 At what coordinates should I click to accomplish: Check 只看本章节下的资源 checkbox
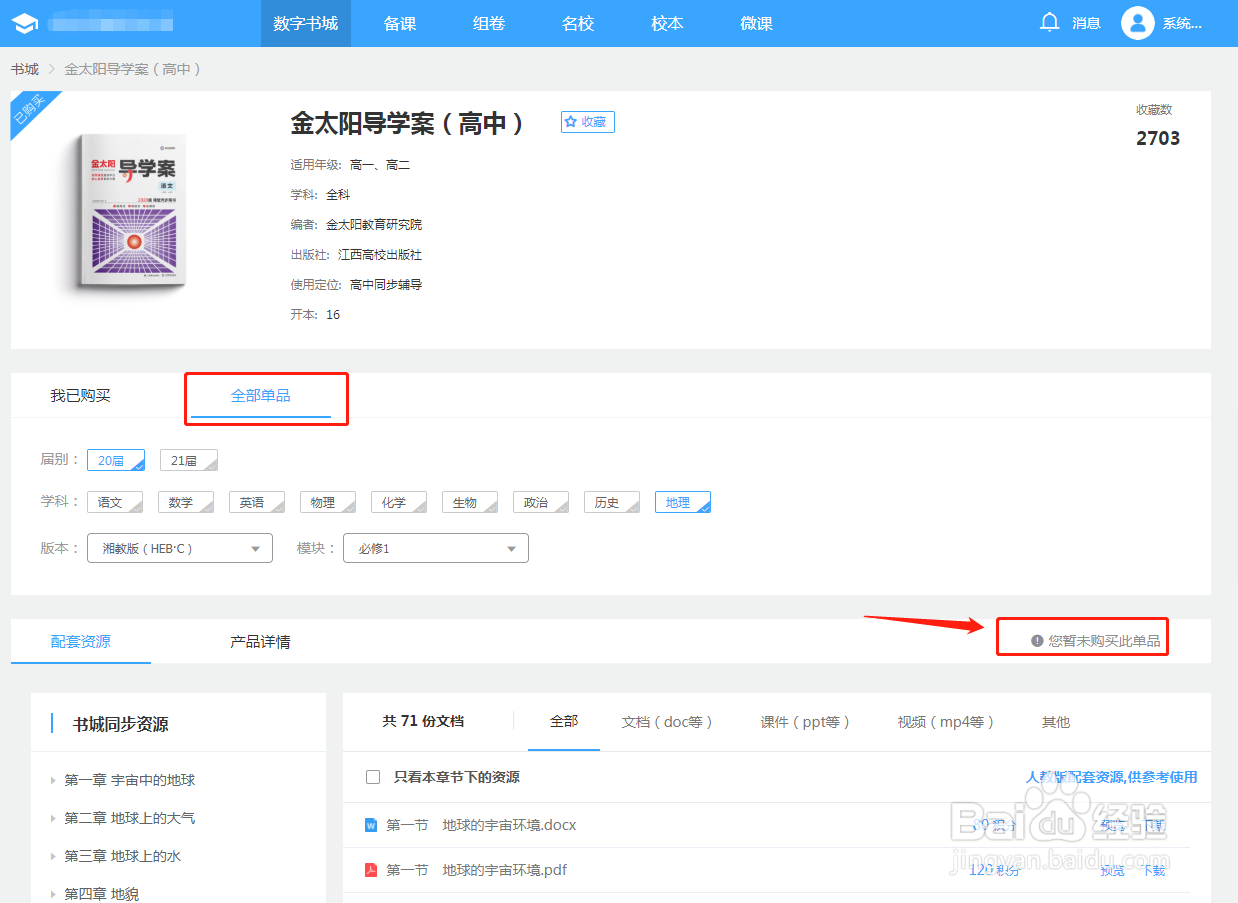[373, 777]
